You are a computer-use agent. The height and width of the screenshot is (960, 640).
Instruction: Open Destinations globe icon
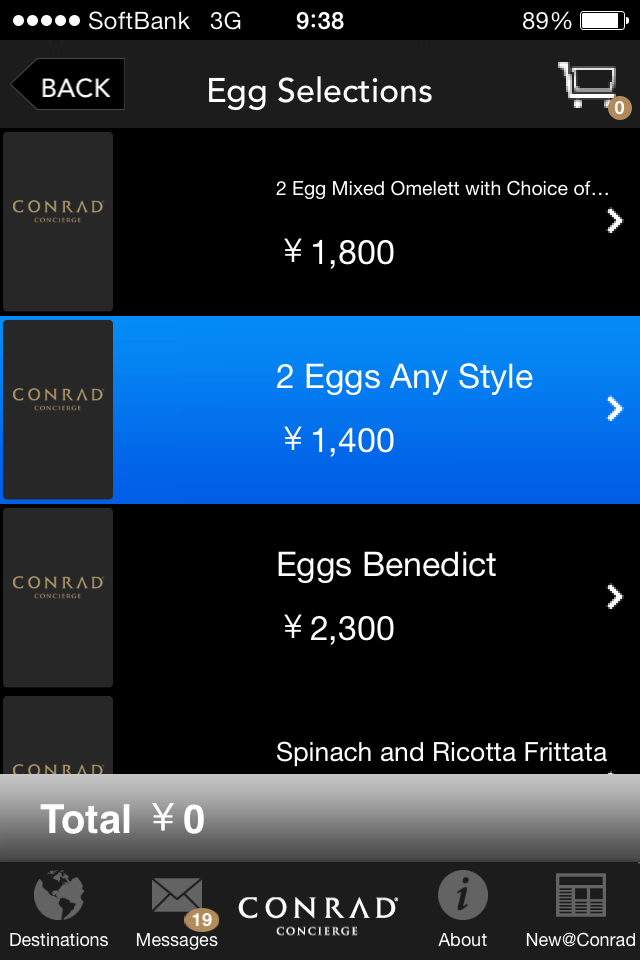point(58,896)
